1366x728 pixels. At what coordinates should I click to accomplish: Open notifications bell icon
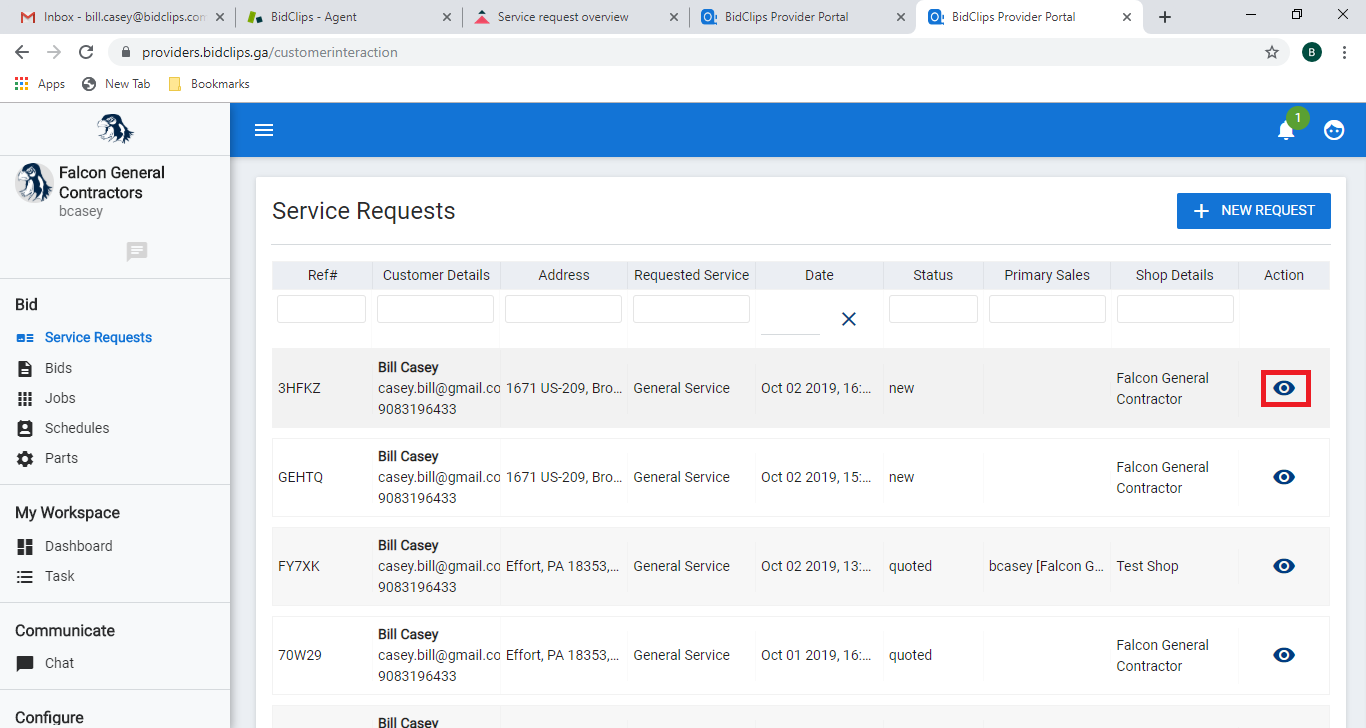pos(1286,130)
